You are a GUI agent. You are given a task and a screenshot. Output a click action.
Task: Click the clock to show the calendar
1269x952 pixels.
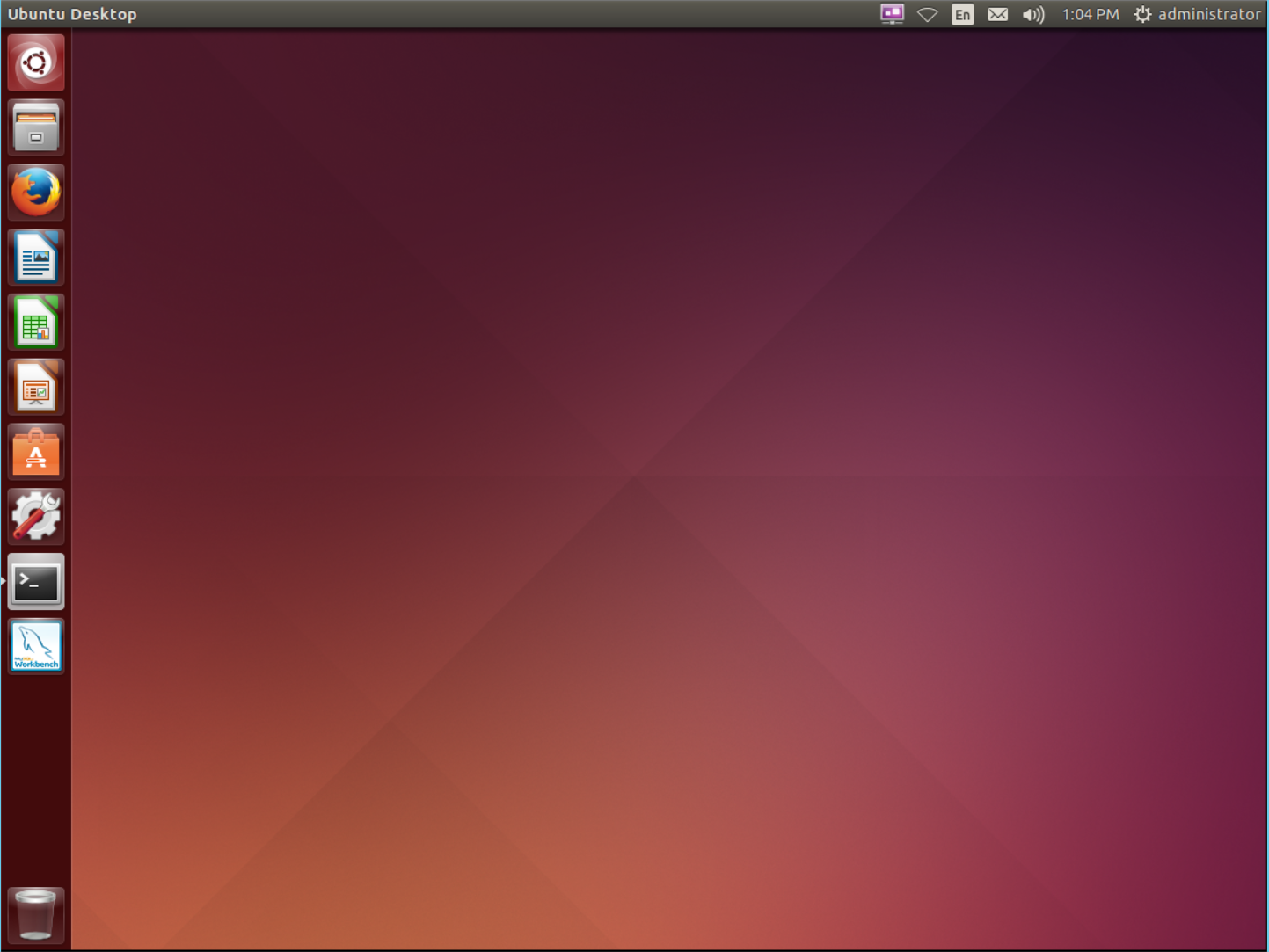[1090, 14]
